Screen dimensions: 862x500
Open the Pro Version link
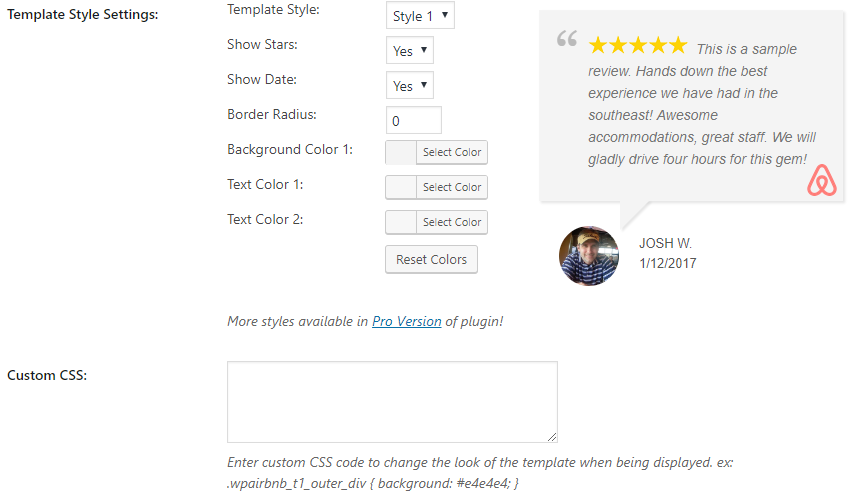click(407, 321)
